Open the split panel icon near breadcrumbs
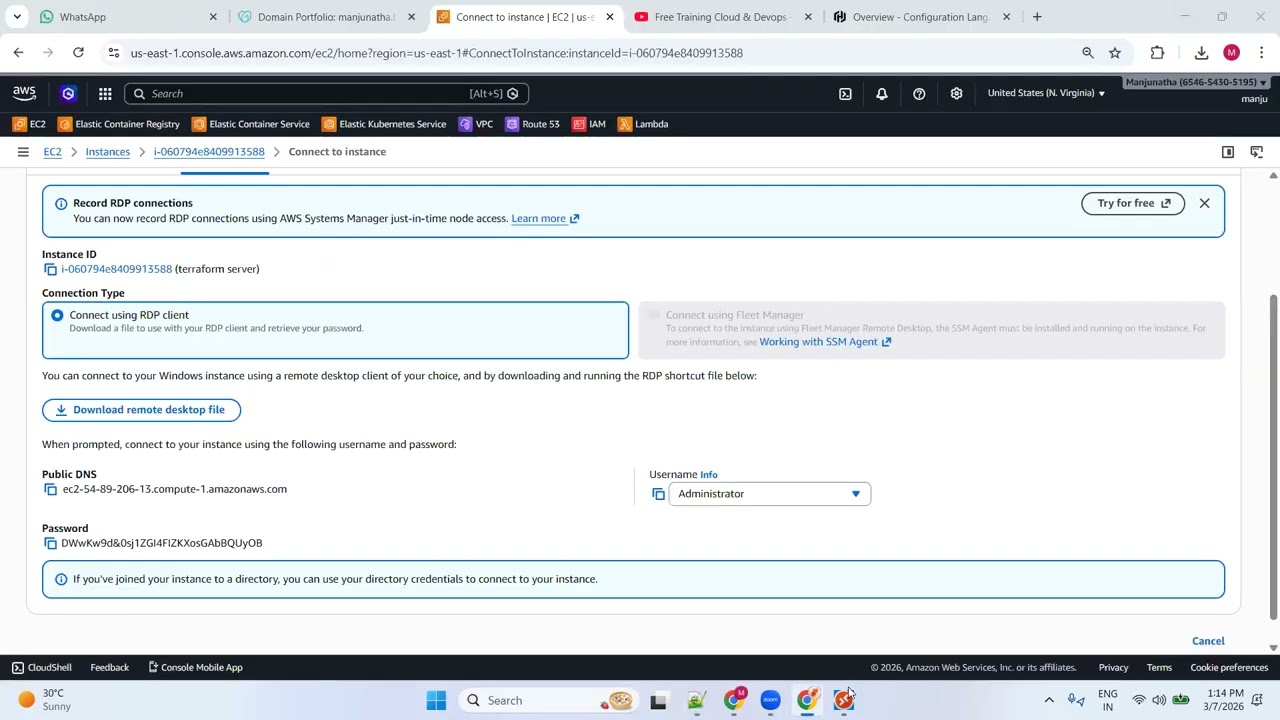 click(1228, 152)
